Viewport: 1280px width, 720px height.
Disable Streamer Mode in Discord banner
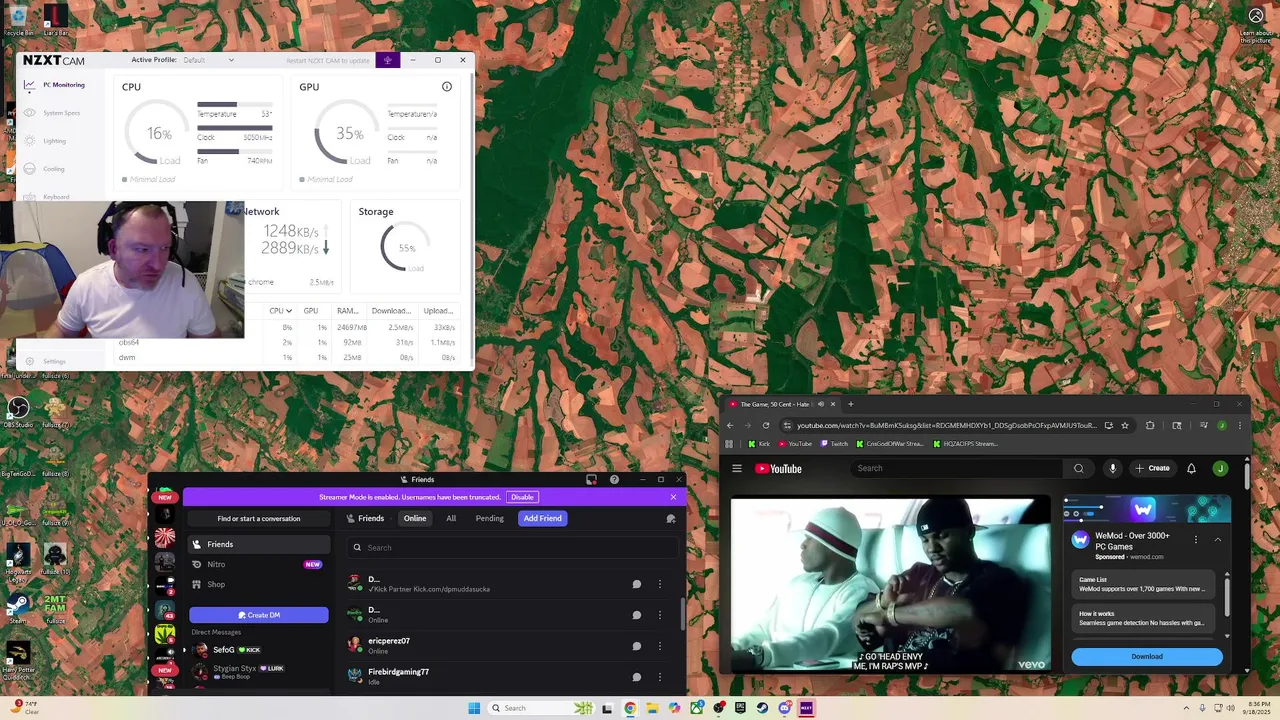(522, 497)
